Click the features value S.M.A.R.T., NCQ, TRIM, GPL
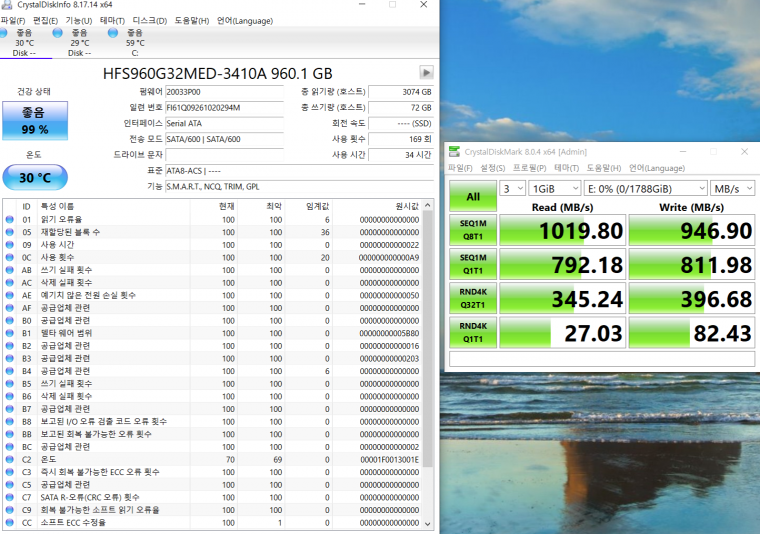Image resolution: width=760 pixels, height=534 pixels. (299, 187)
